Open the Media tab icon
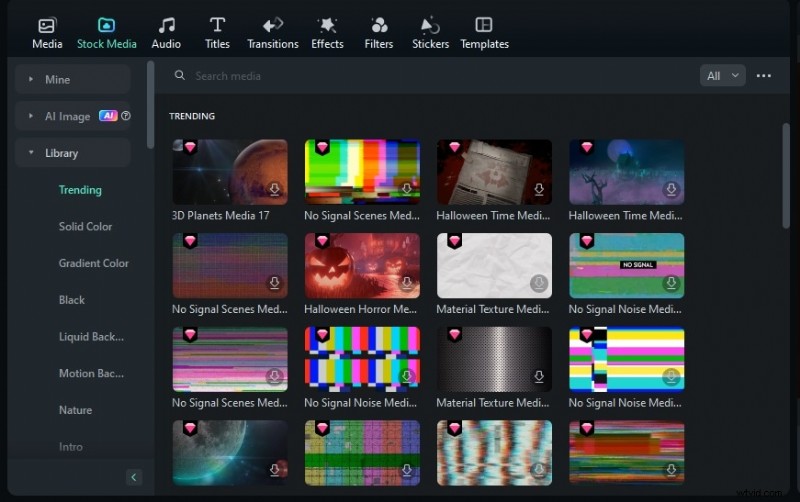Image resolution: width=800 pixels, height=502 pixels. click(47, 25)
